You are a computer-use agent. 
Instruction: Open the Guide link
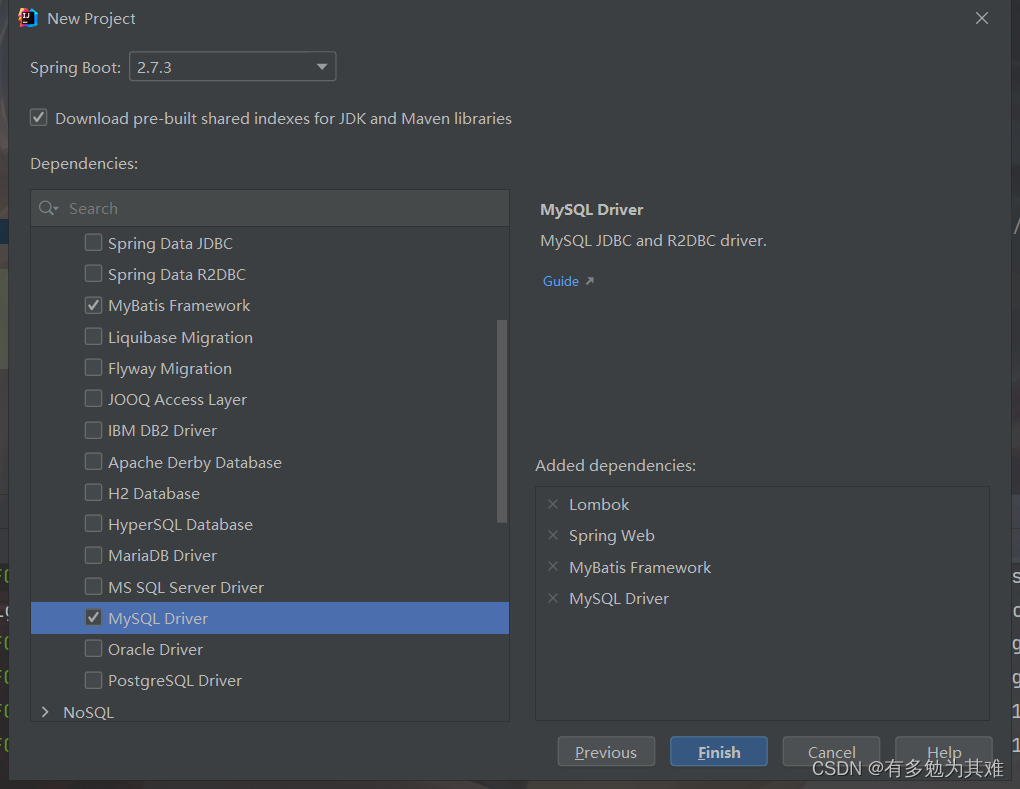point(560,281)
